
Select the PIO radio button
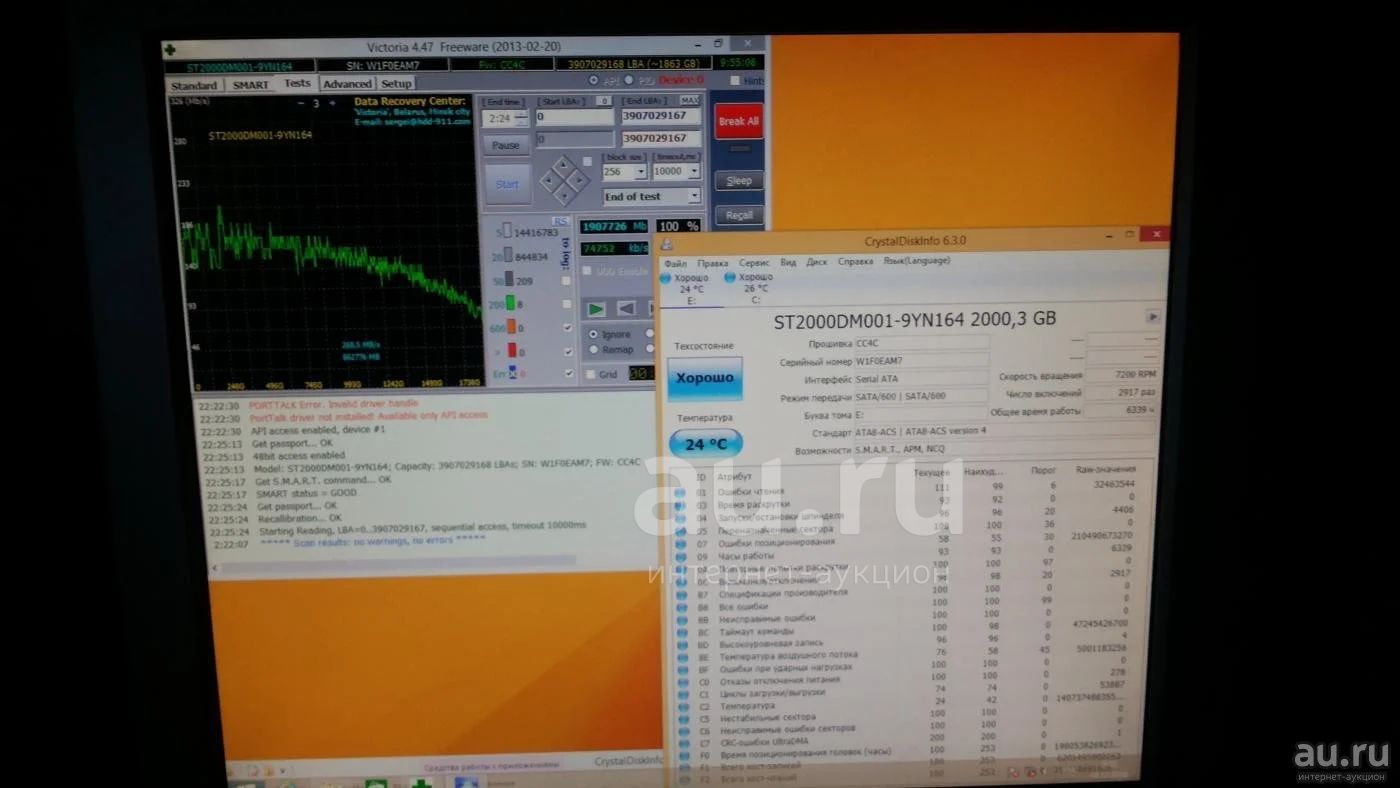(x=629, y=80)
